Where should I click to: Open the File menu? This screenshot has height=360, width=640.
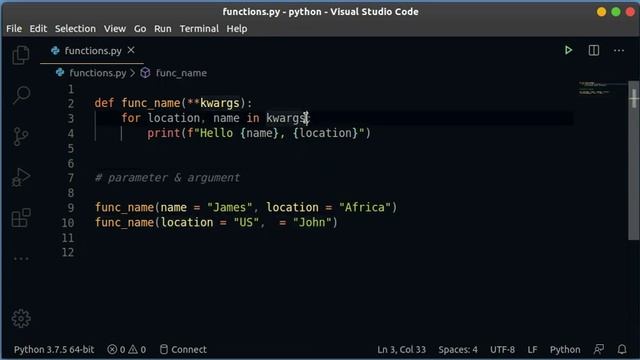click(x=14, y=29)
